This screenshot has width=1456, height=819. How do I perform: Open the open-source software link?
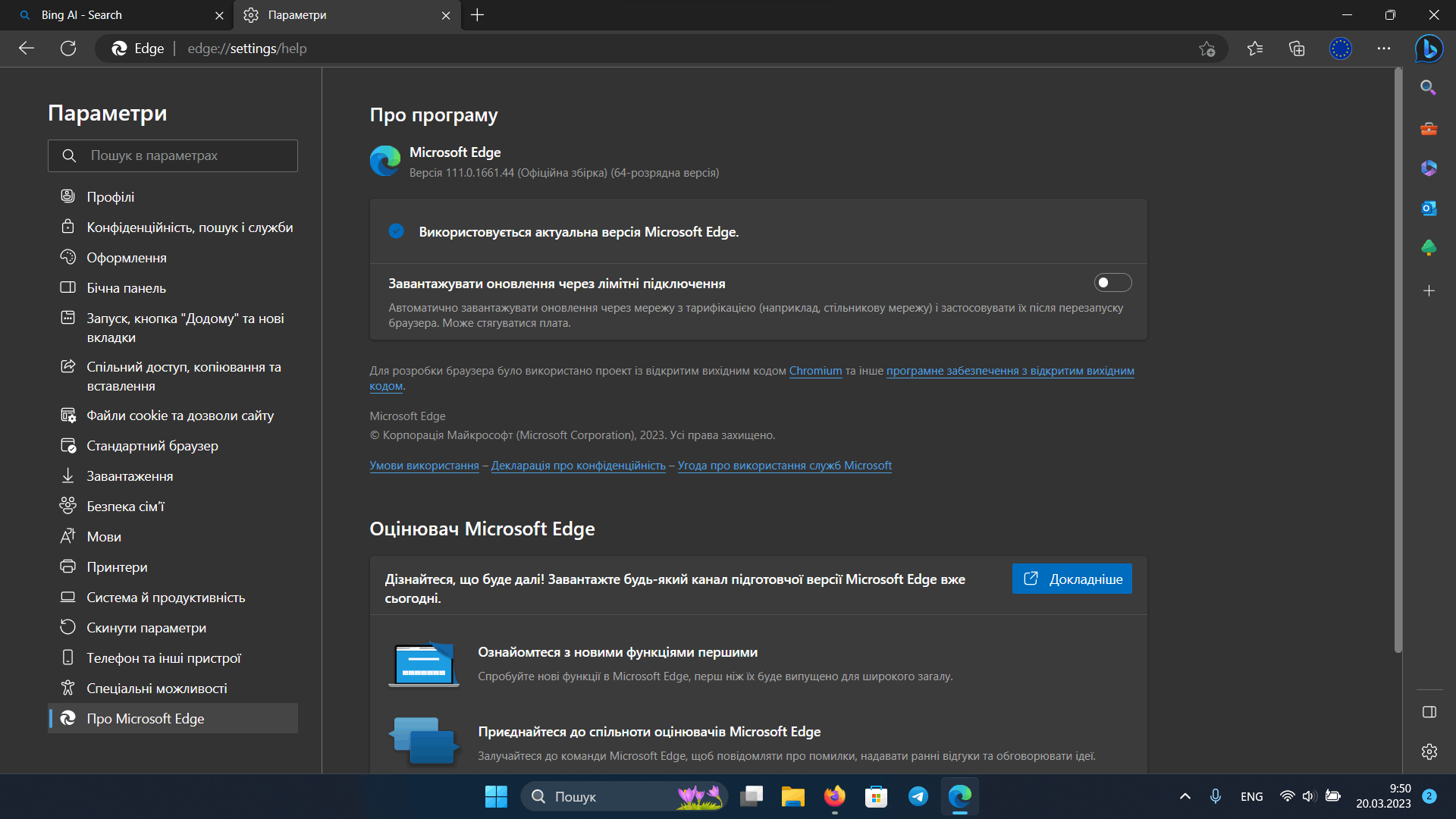pyautogui.click(x=1010, y=371)
